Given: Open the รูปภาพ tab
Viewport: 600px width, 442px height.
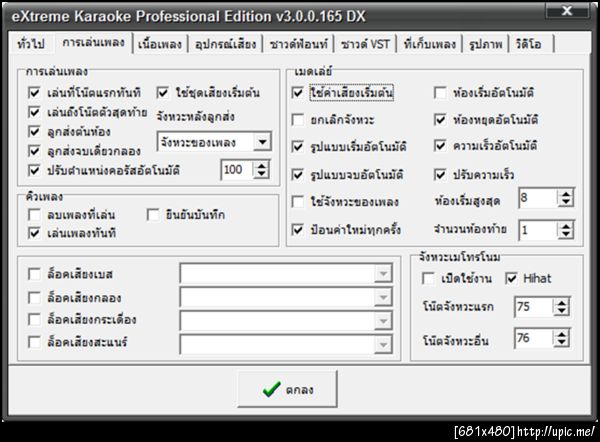Looking at the screenshot, I should pyautogui.click(x=486, y=44).
